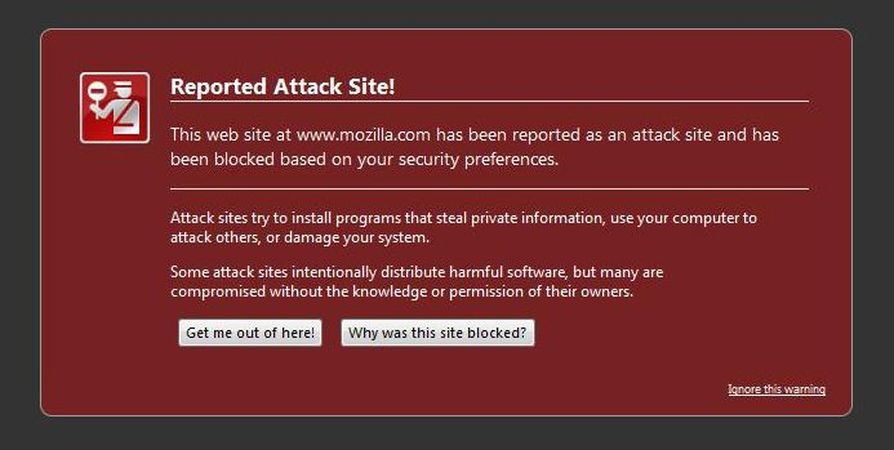The image size is (894, 450).
Task: Click the divider line below the blocked-site description
Action: (x=489, y=188)
